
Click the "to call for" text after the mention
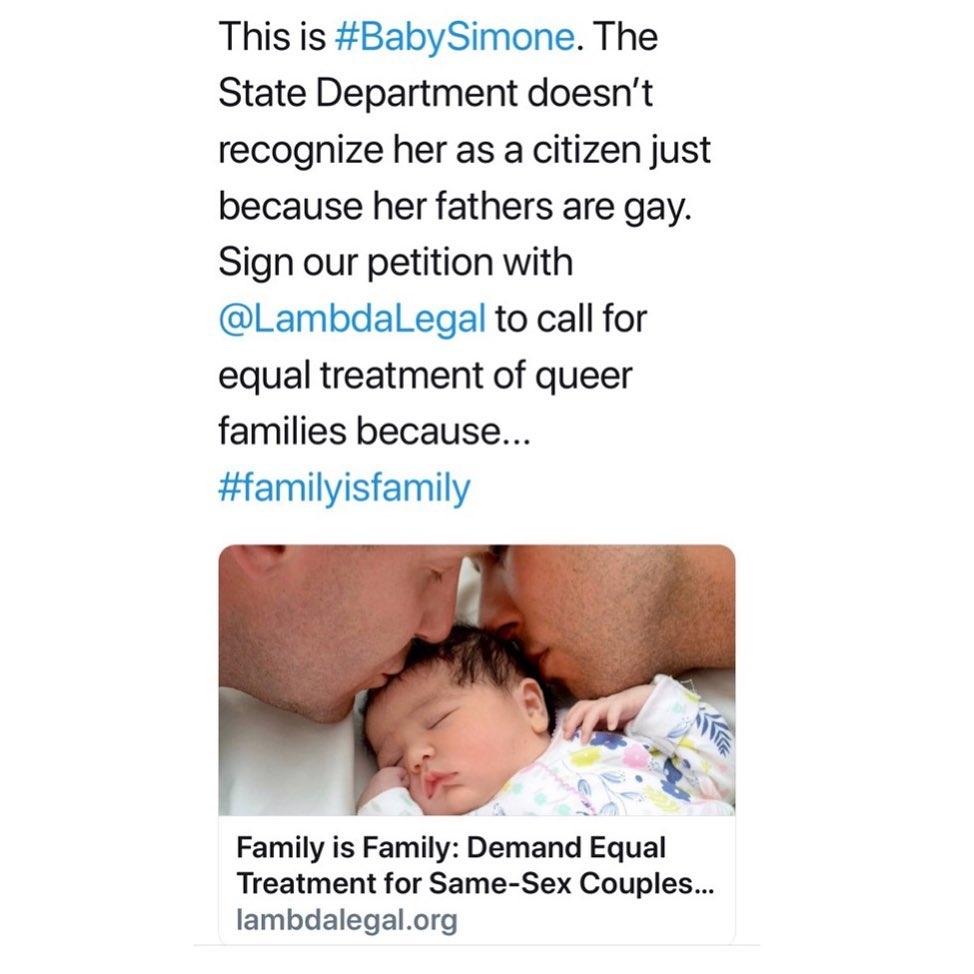[572, 320]
